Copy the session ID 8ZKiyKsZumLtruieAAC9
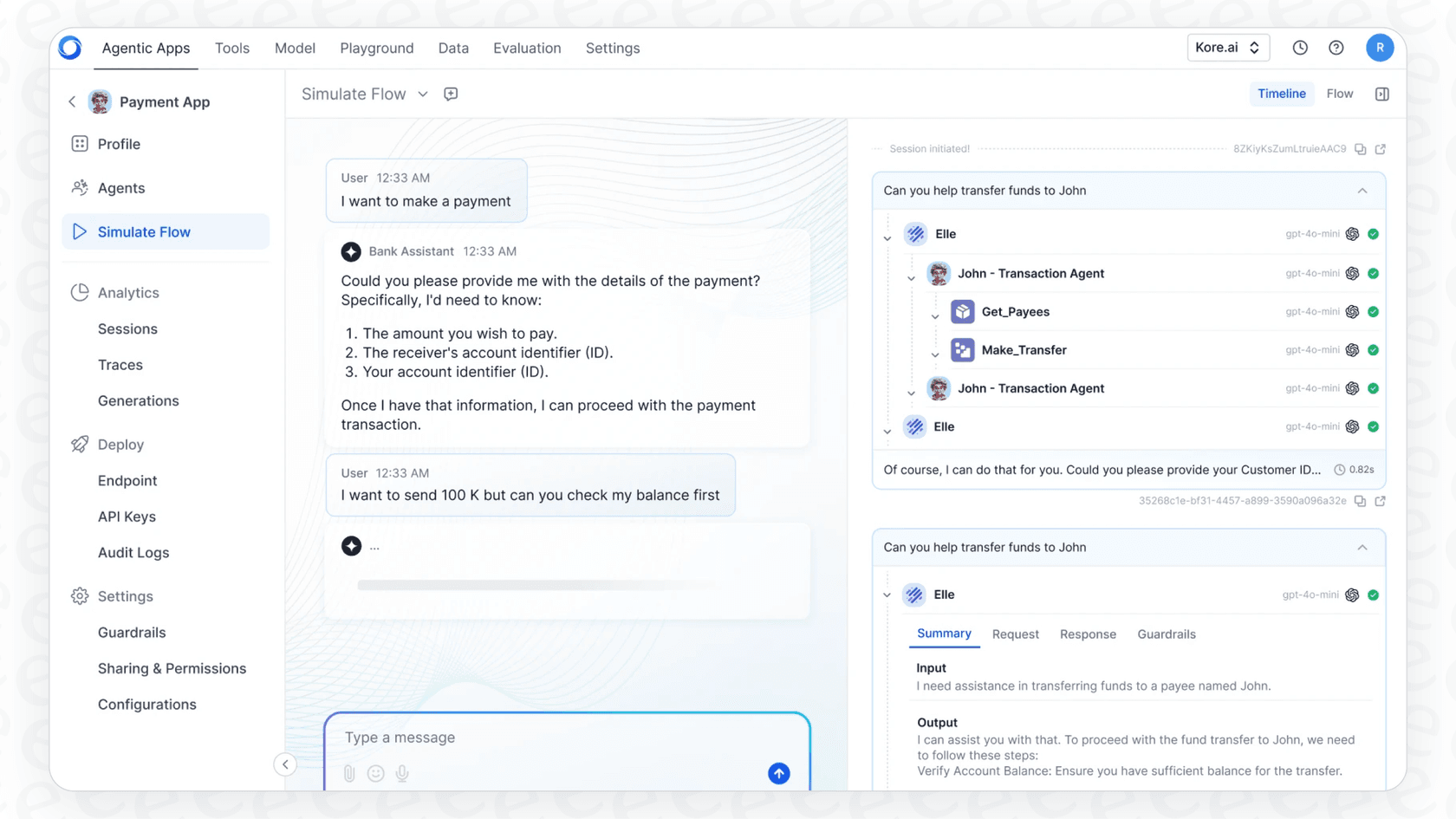Viewport: 1456px width, 819px height. 1361,149
